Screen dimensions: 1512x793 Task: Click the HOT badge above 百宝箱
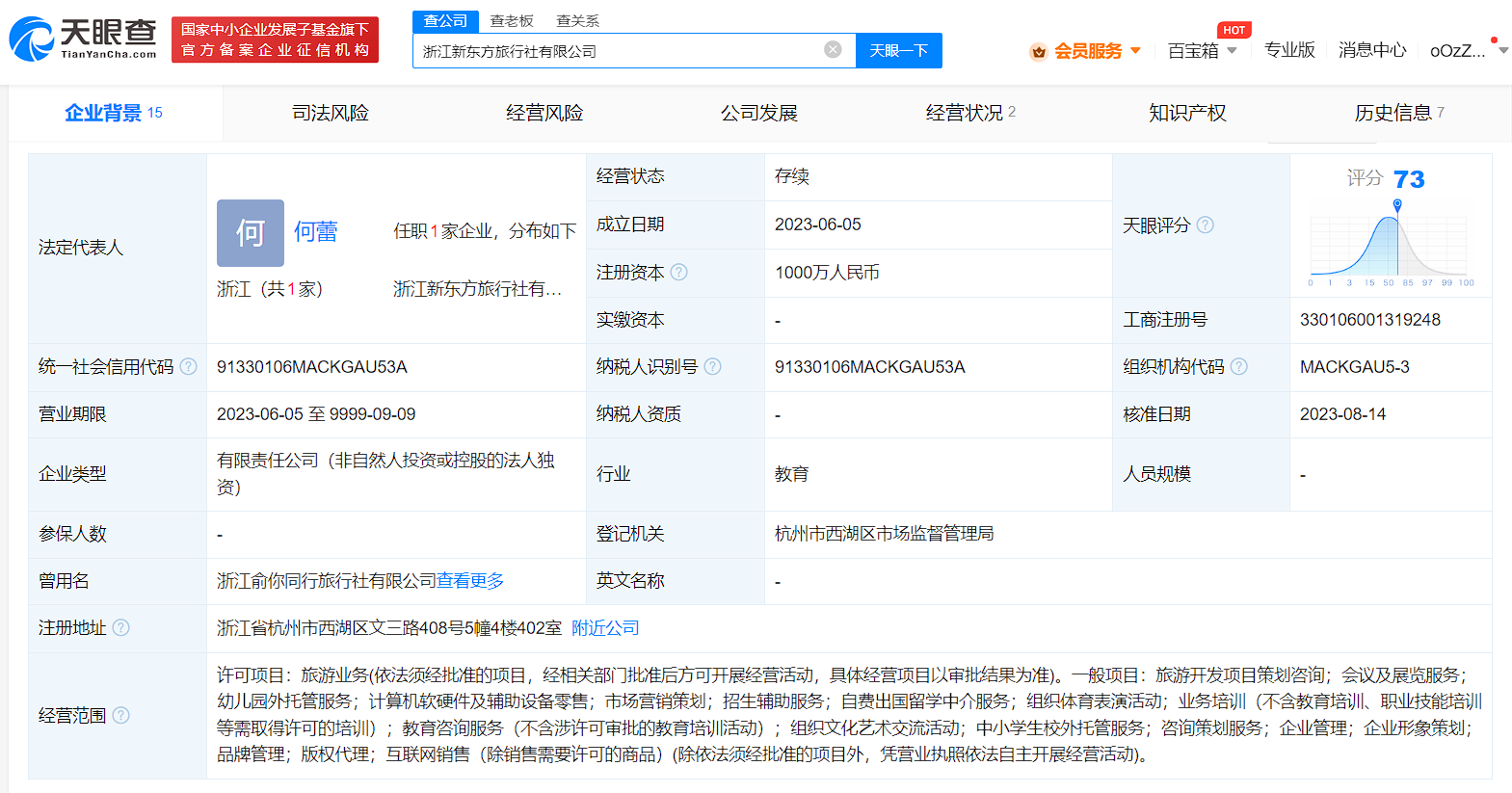pyautogui.click(x=1234, y=30)
